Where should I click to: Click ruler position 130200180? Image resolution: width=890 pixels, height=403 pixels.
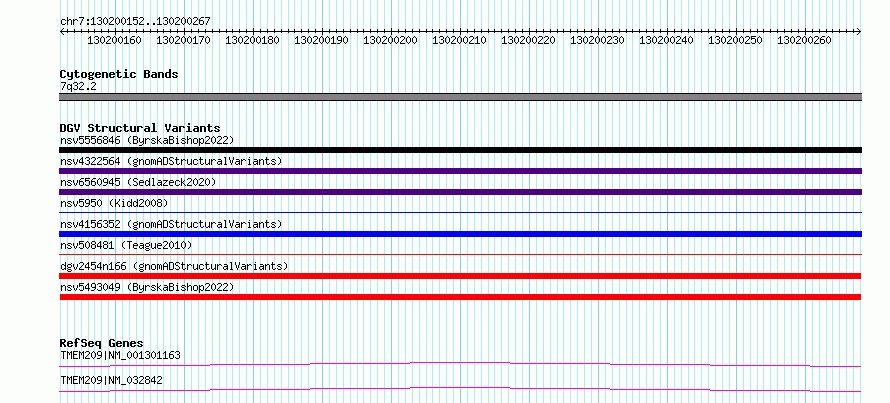[x=253, y=40]
